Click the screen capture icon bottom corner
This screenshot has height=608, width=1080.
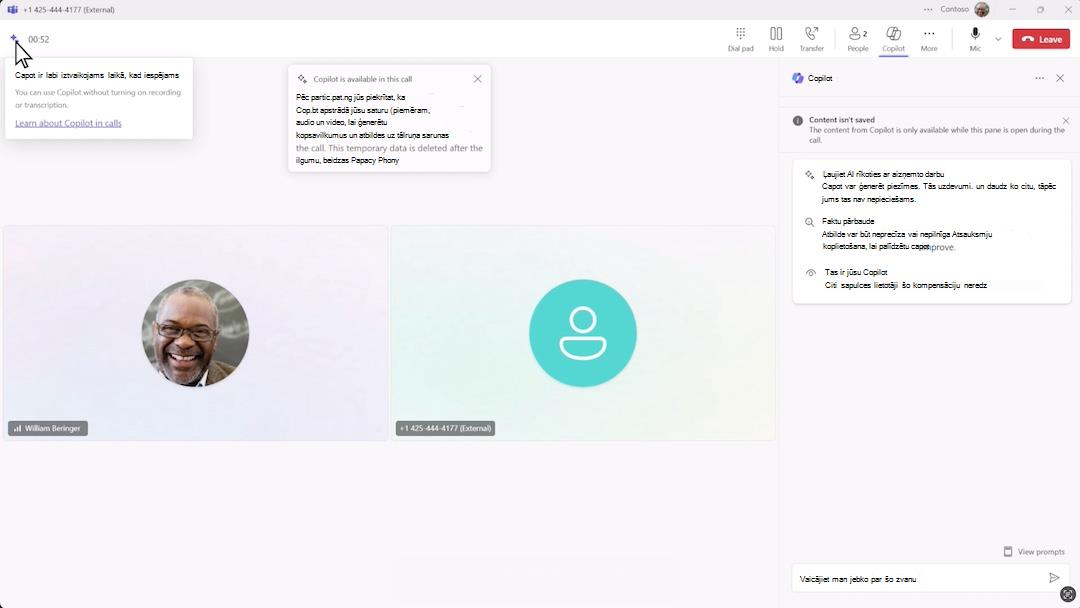click(x=1068, y=594)
